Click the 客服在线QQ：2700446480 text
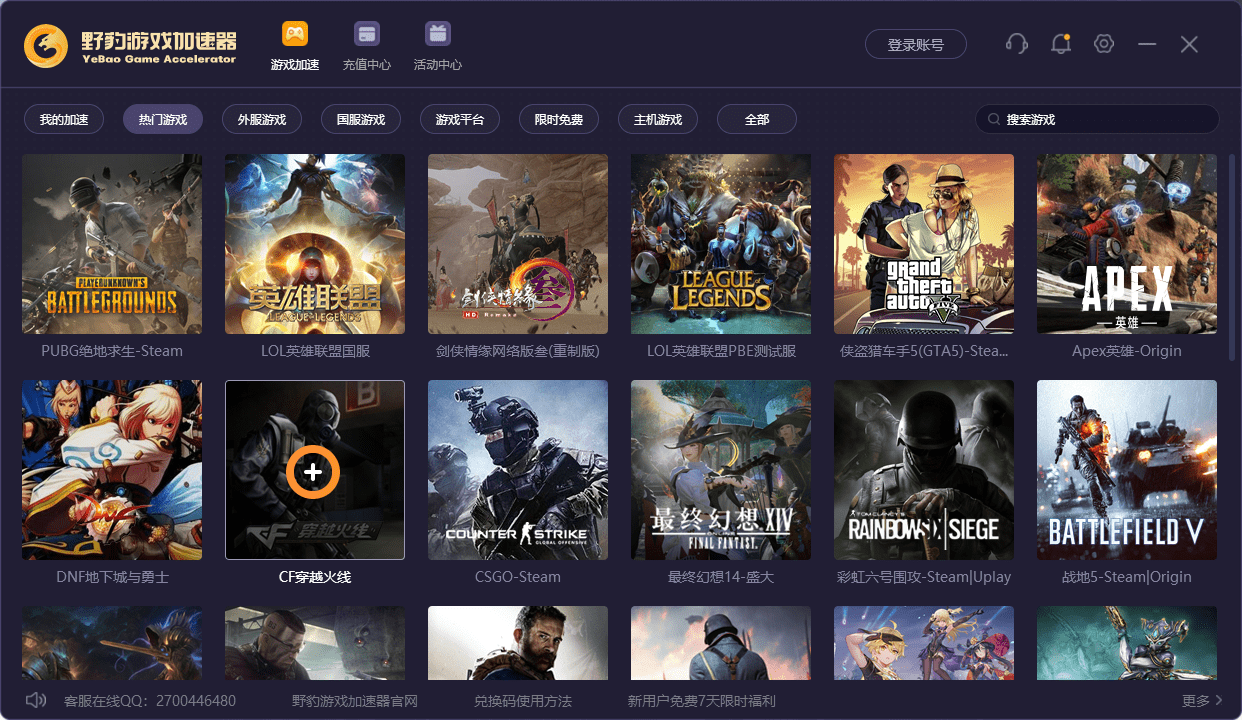Image resolution: width=1242 pixels, height=720 pixels. pyautogui.click(x=150, y=701)
